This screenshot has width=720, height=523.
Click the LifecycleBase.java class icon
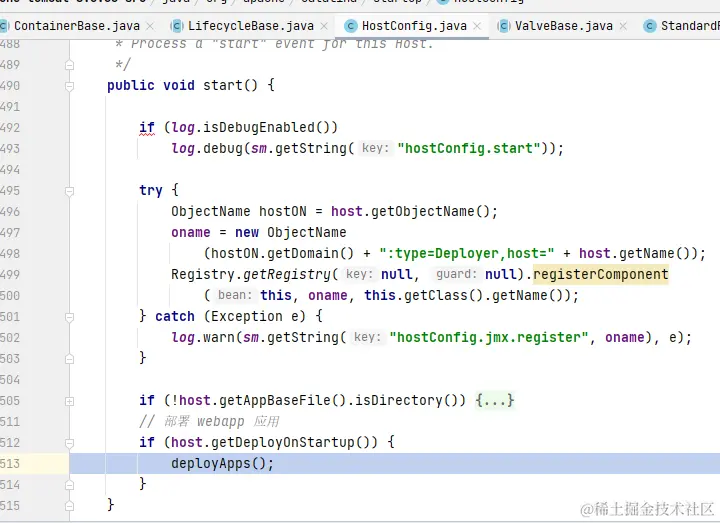click(x=177, y=26)
